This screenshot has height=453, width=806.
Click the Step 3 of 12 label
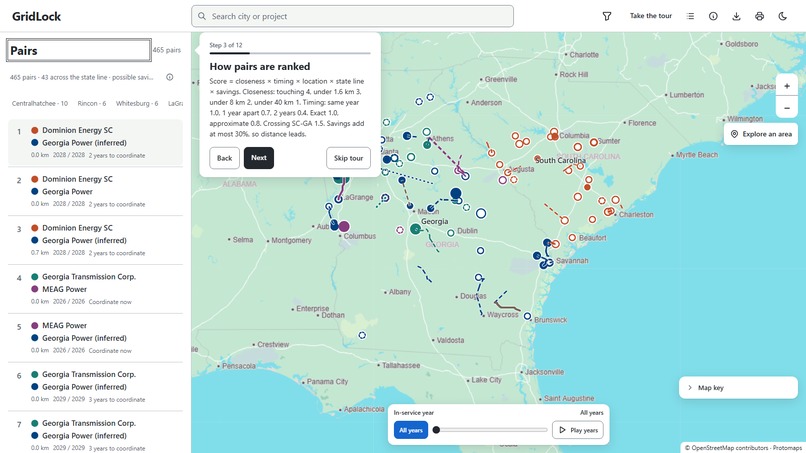(x=226, y=45)
